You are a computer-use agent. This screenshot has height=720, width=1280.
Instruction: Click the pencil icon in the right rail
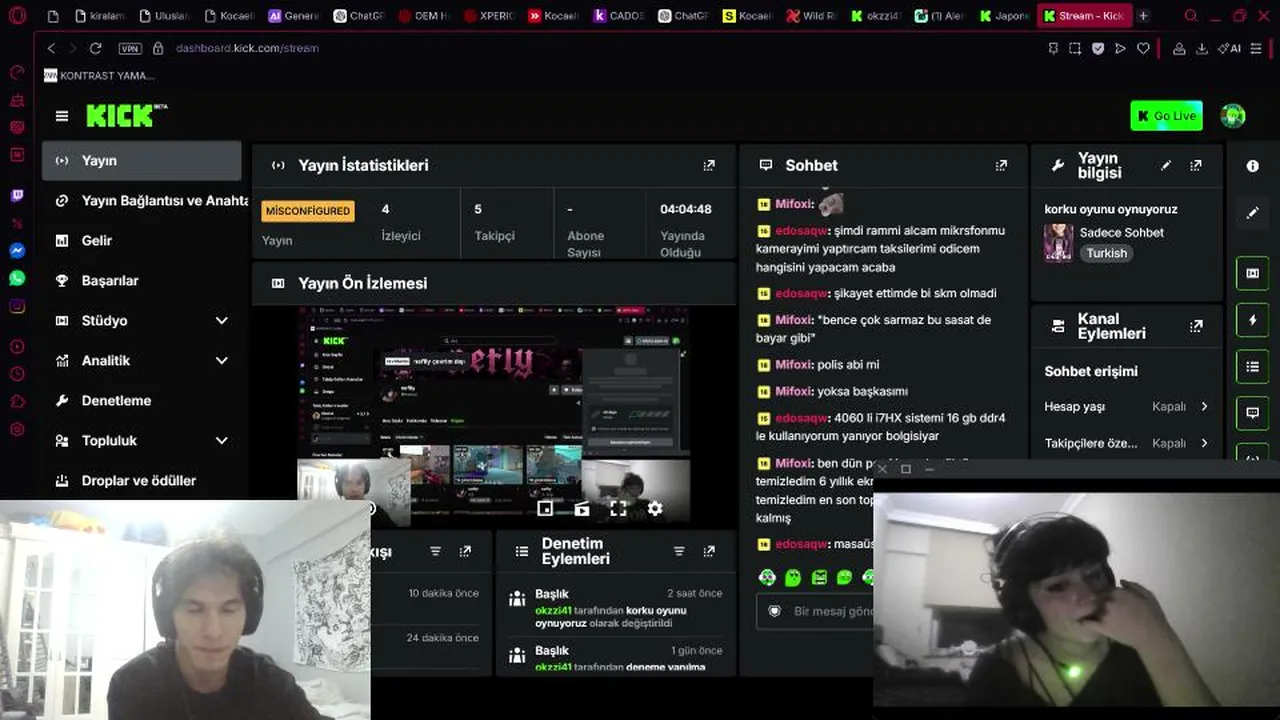pyautogui.click(x=1252, y=213)
